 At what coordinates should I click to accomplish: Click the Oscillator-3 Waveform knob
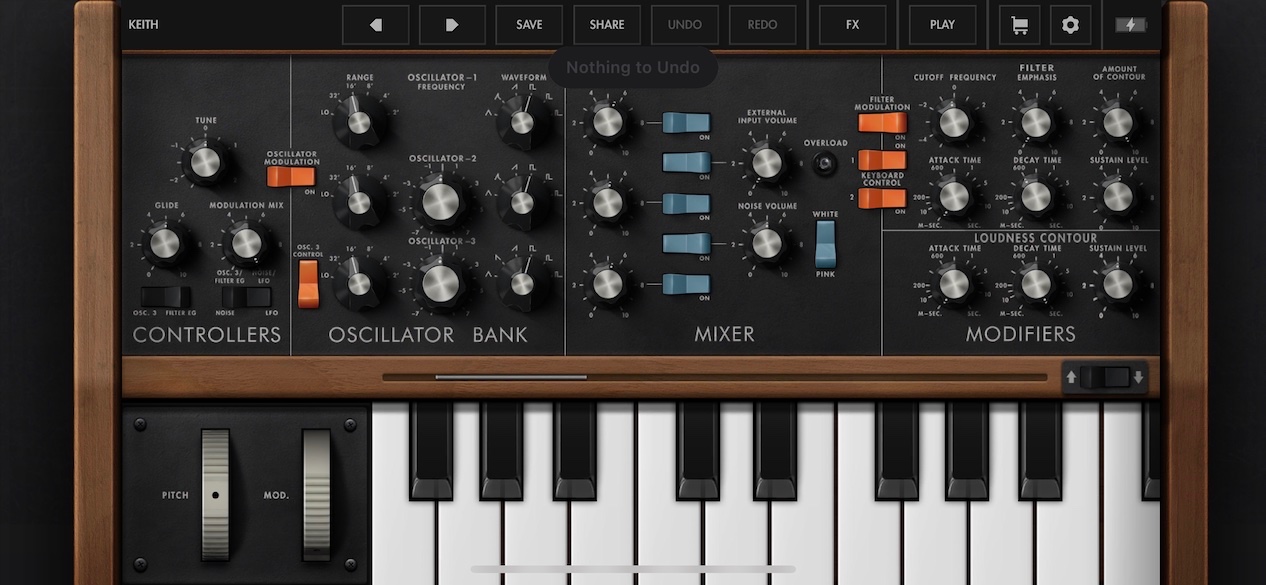tap(522, 283)
